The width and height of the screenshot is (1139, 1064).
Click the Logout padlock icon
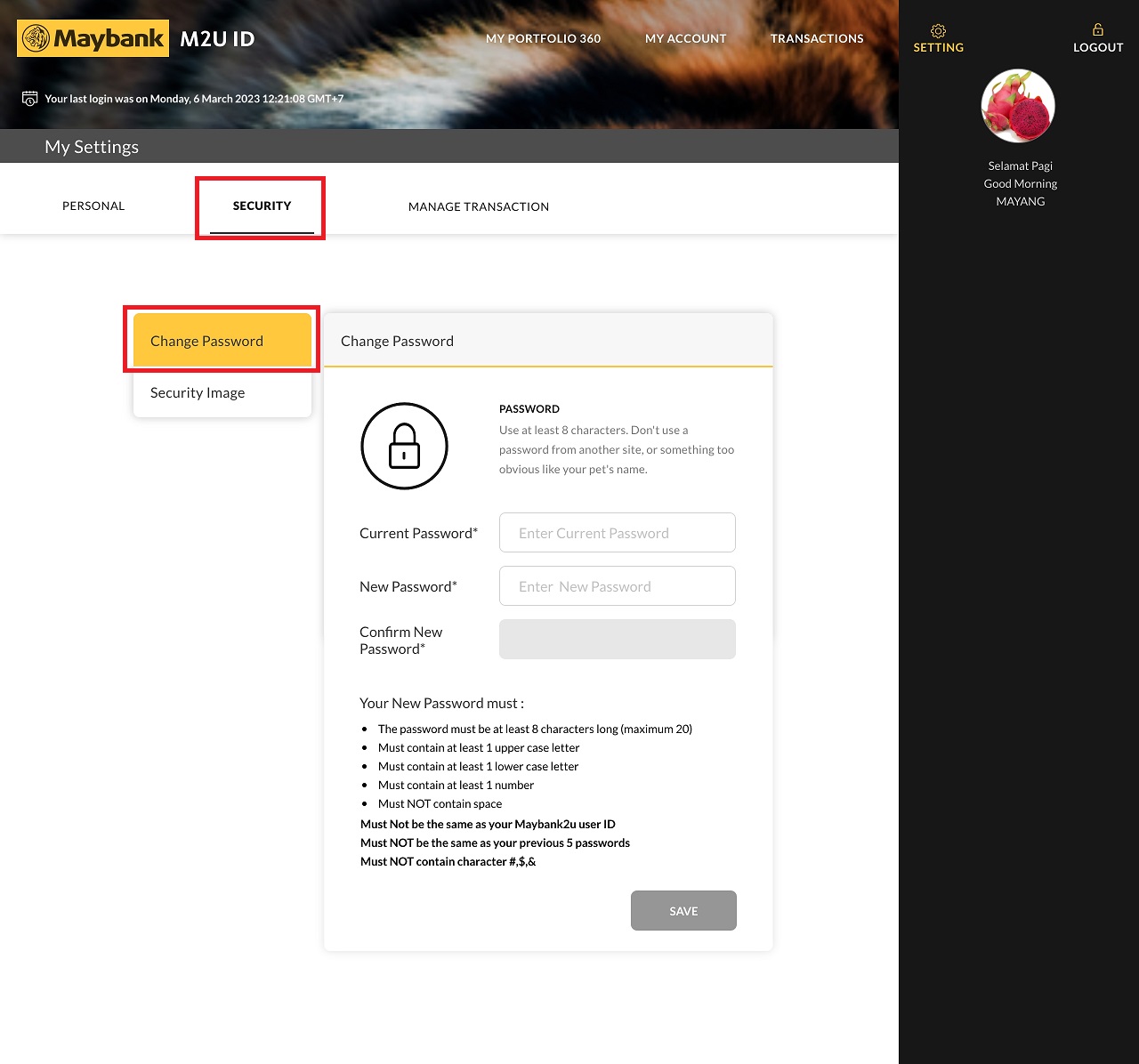pyautogui.click(x=1097, y=30)
